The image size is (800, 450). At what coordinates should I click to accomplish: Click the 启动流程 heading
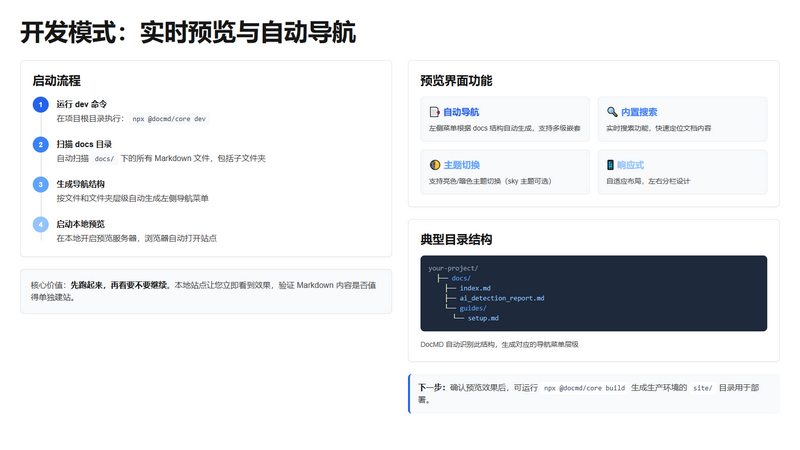[x=57, y=81]
